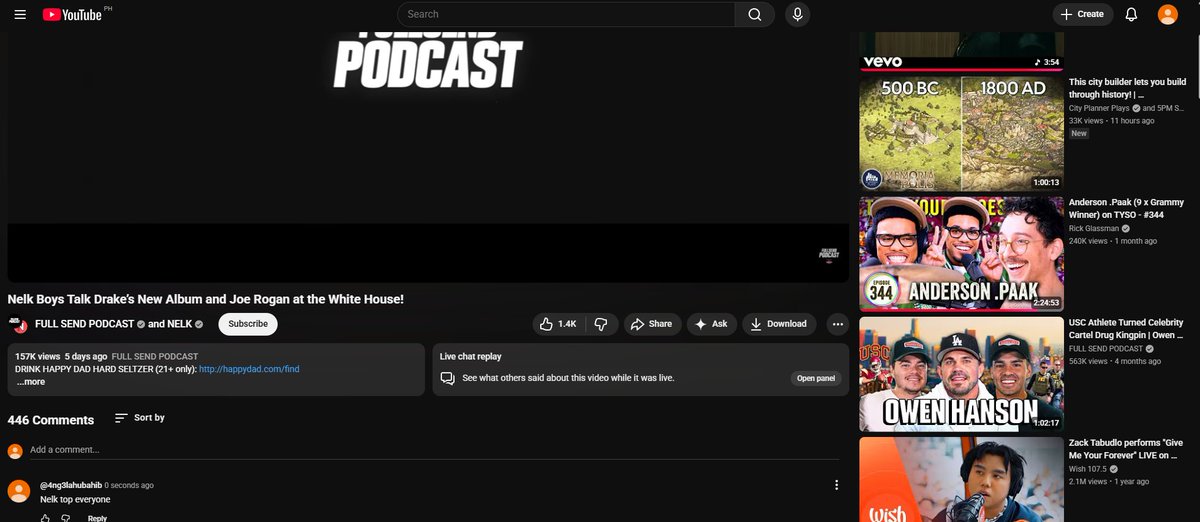
Task: Open FULL SEND PODCAST channel avatar
Action: coord(18,325)
